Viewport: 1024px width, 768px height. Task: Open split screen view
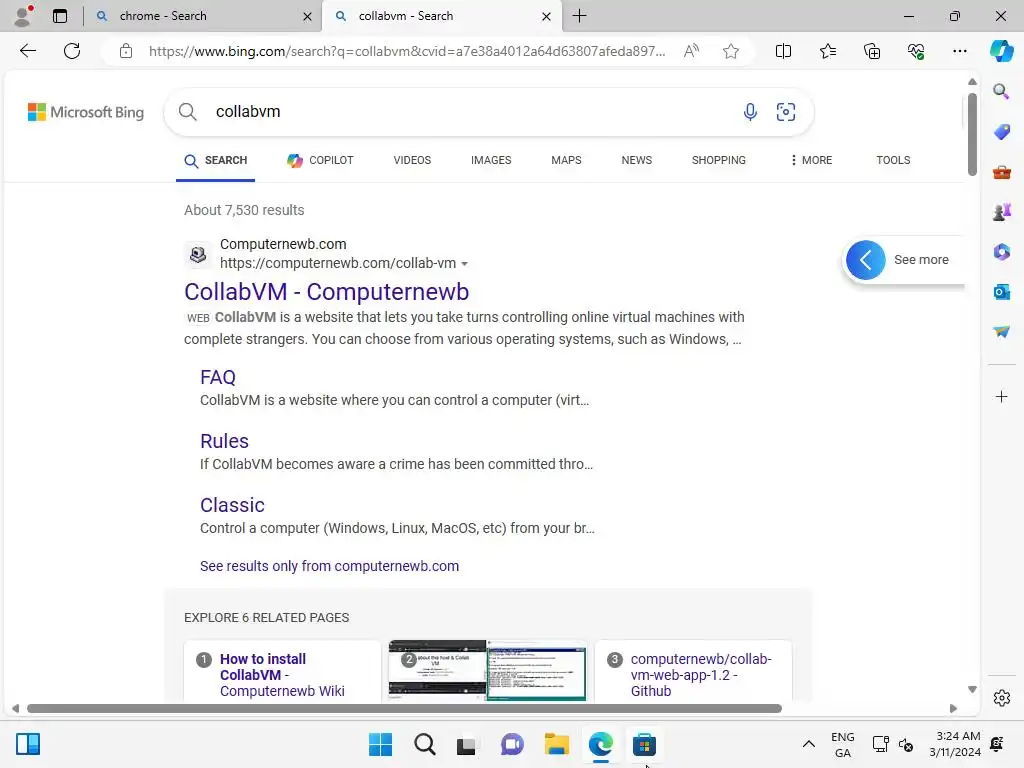pos(783,51)
